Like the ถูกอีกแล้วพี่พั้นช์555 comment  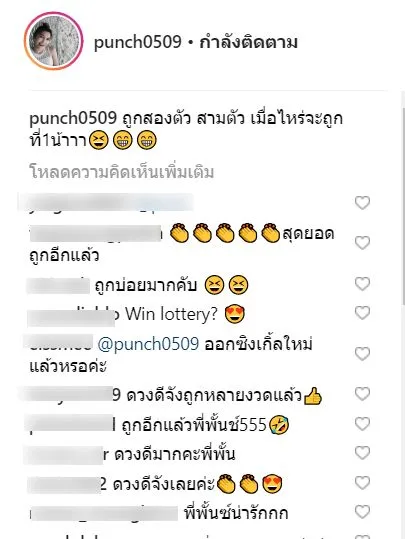pyautogui.click(x=362, y=424)
